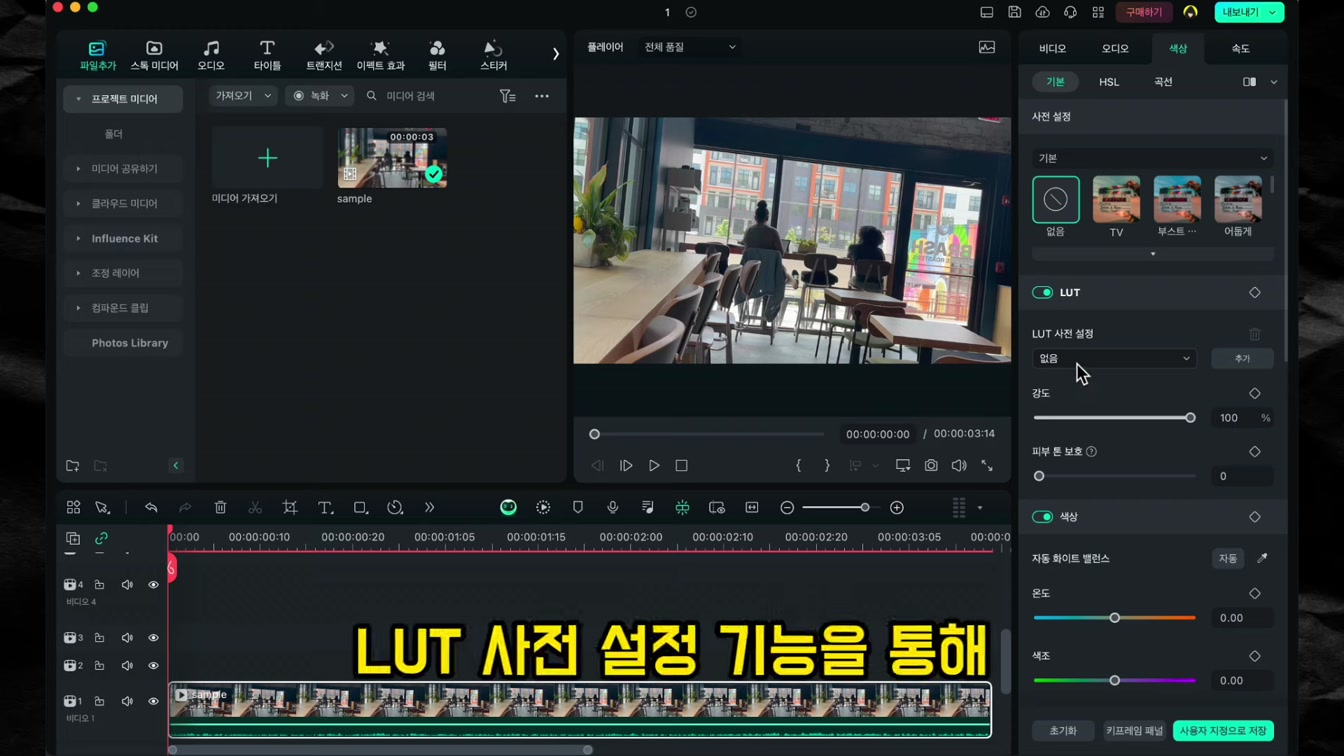The height and width of the screenshot is (756, 1344).
Task: Mute the 비디오 1 track speaker icon
Action: pos(127,702)
